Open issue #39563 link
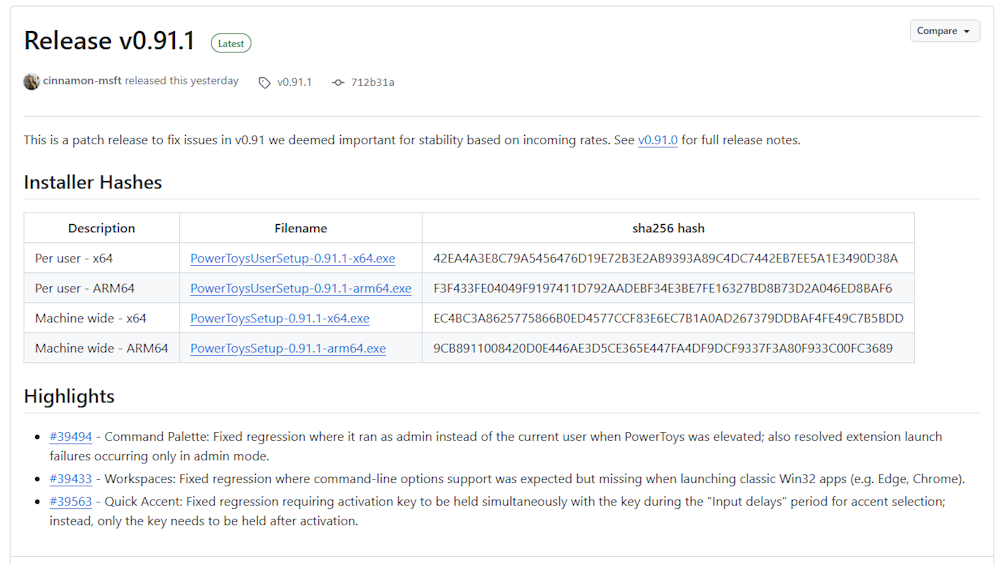Image resolution: width=1000 pixels, height=565 pixels. click(x=71, y=501)
